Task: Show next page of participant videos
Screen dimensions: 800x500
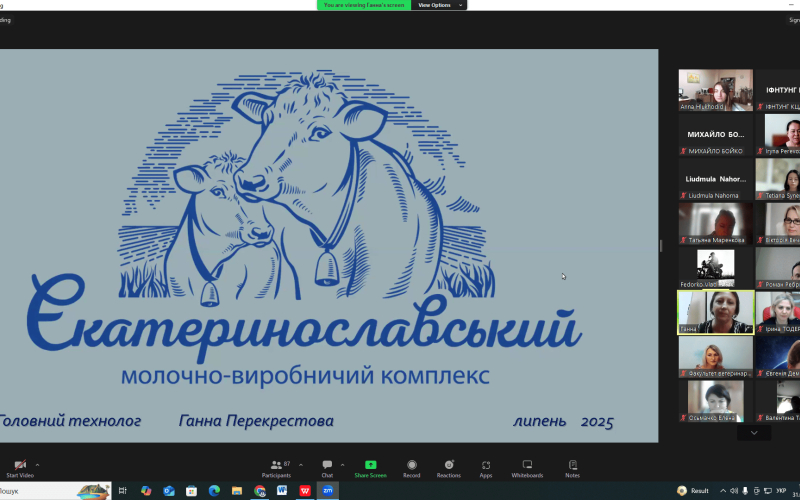Action: point(754,433)
